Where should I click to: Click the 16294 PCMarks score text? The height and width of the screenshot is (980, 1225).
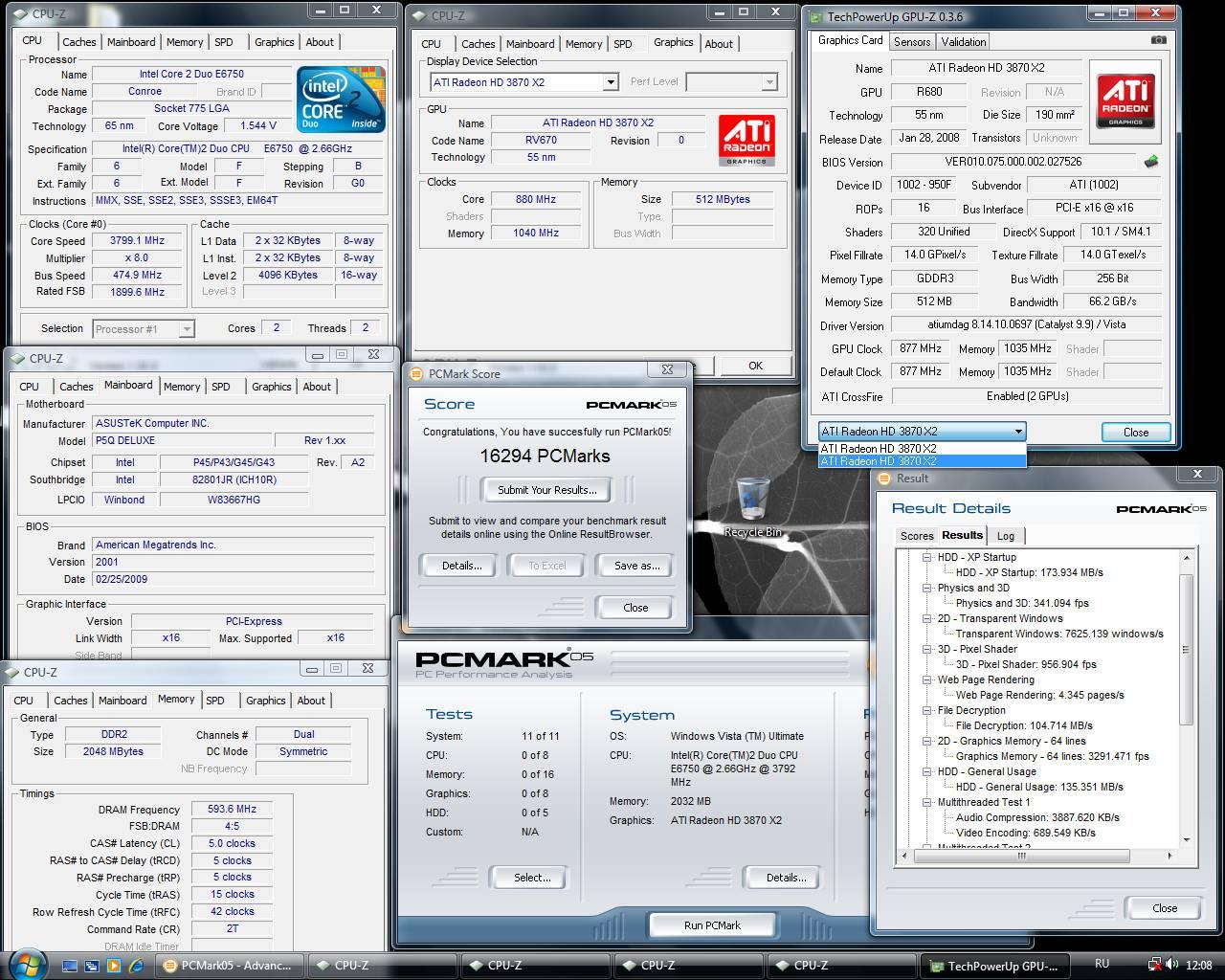coord(545,457)
